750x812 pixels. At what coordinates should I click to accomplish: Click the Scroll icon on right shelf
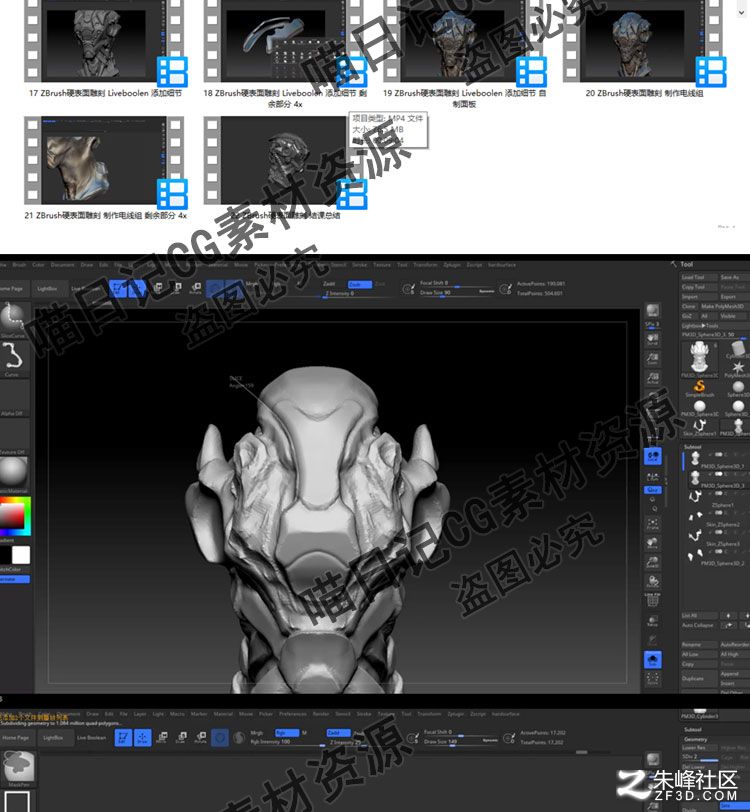click(x=653, y=339)
